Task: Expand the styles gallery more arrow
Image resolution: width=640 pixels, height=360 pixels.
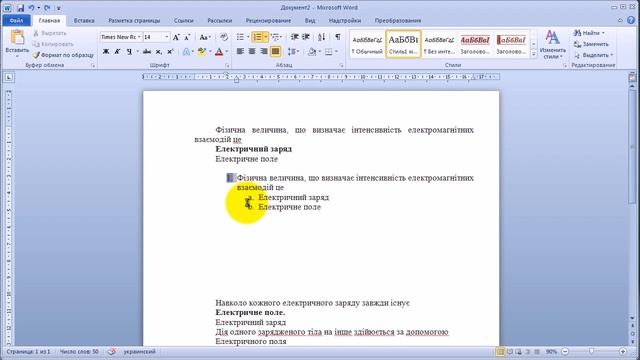Action: click(x=533, y=54)
